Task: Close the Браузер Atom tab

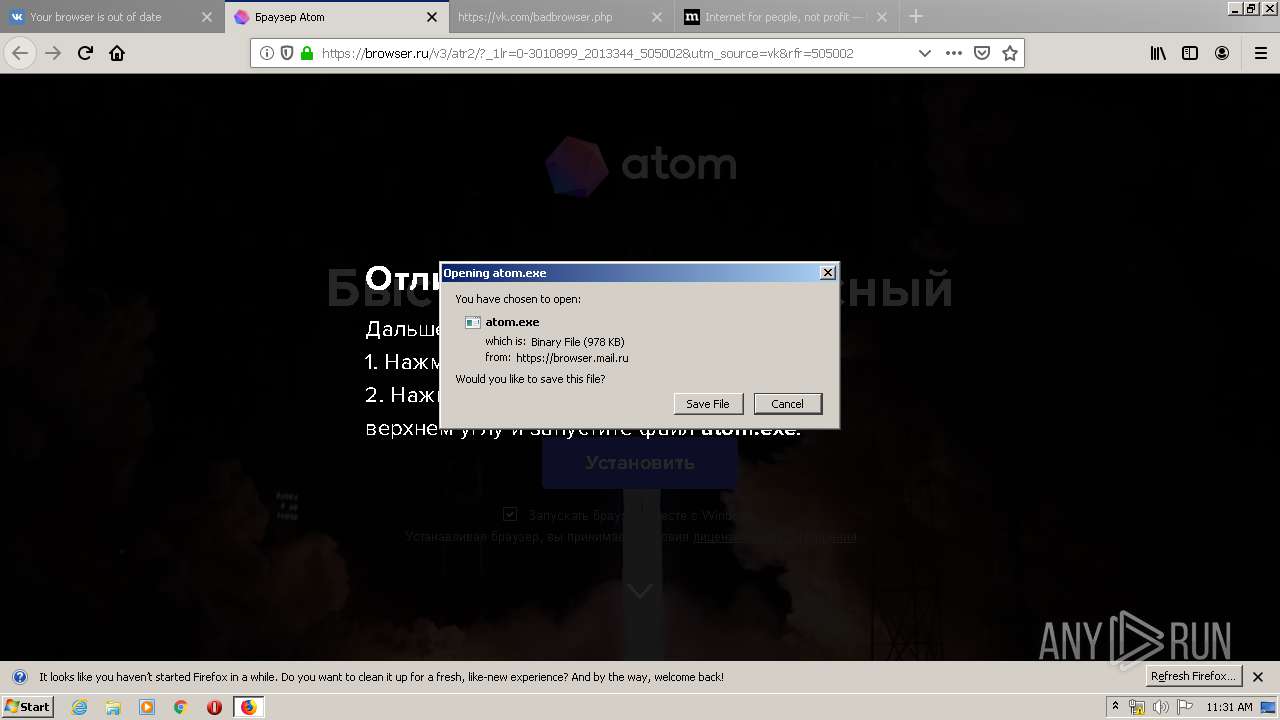Action: pyautogui.click(x=432, y=17)
